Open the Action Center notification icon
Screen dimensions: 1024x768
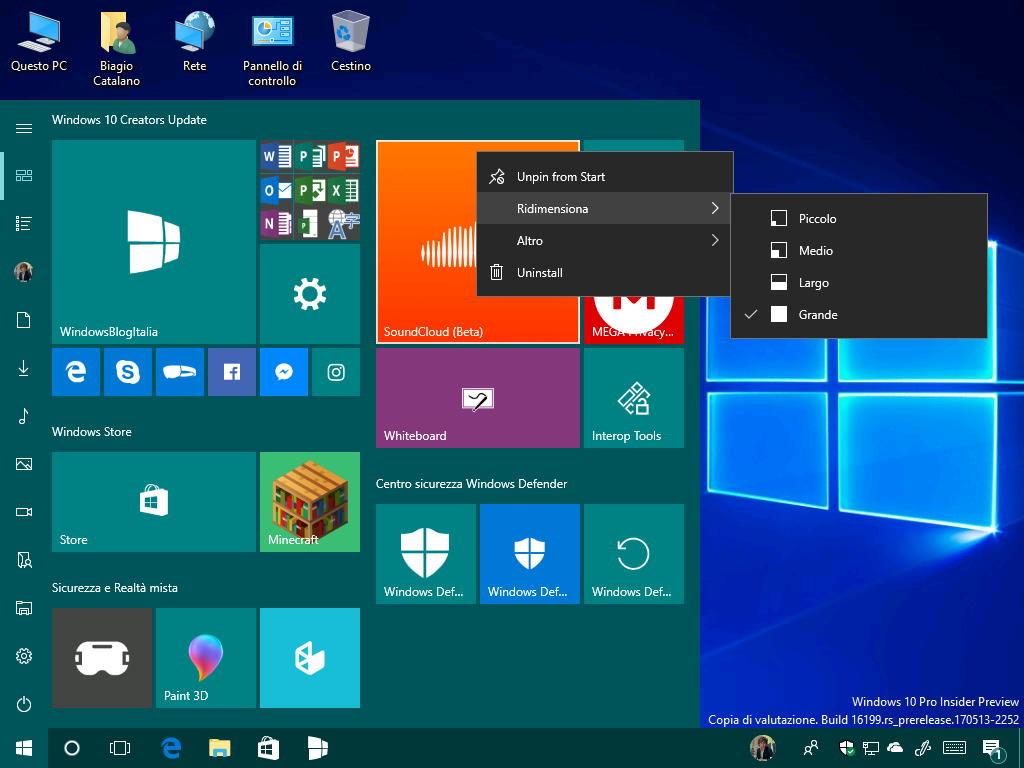(991, 749)
